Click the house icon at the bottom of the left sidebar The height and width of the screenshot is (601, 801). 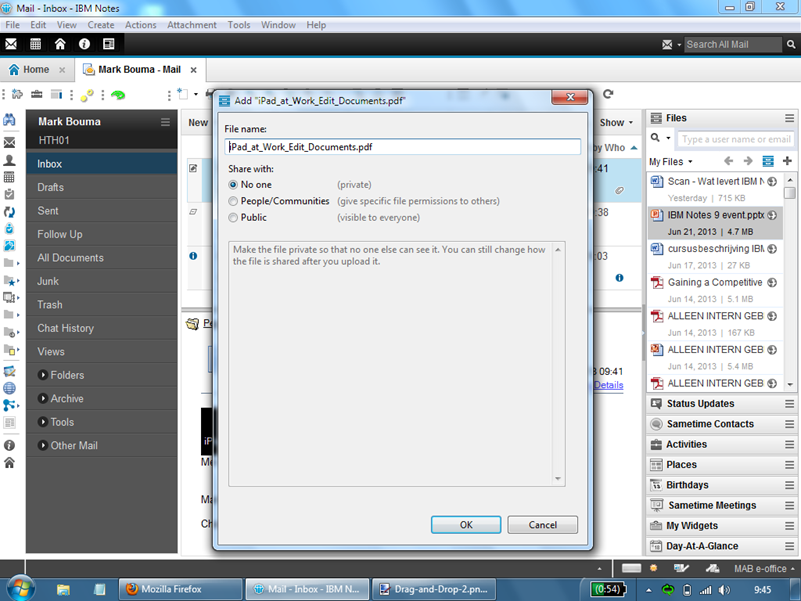click(x=9, y=463)
